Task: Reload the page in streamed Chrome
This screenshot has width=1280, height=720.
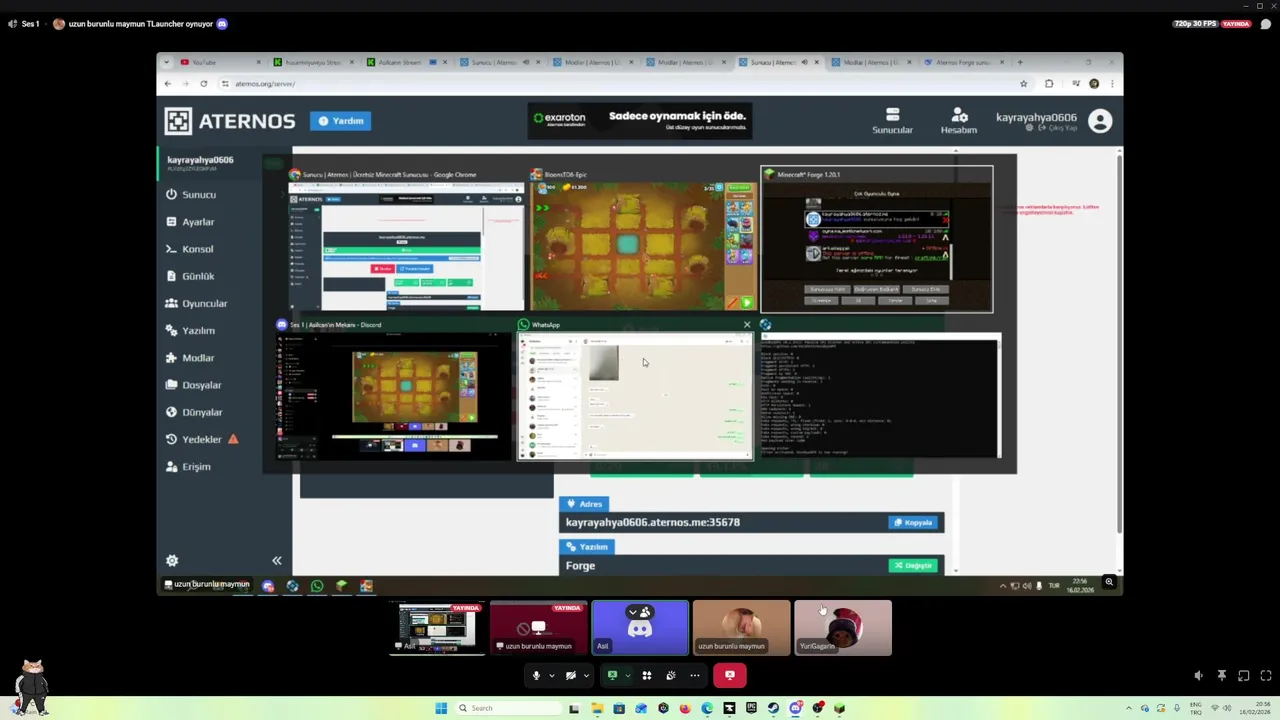Action: click(204, 84)
